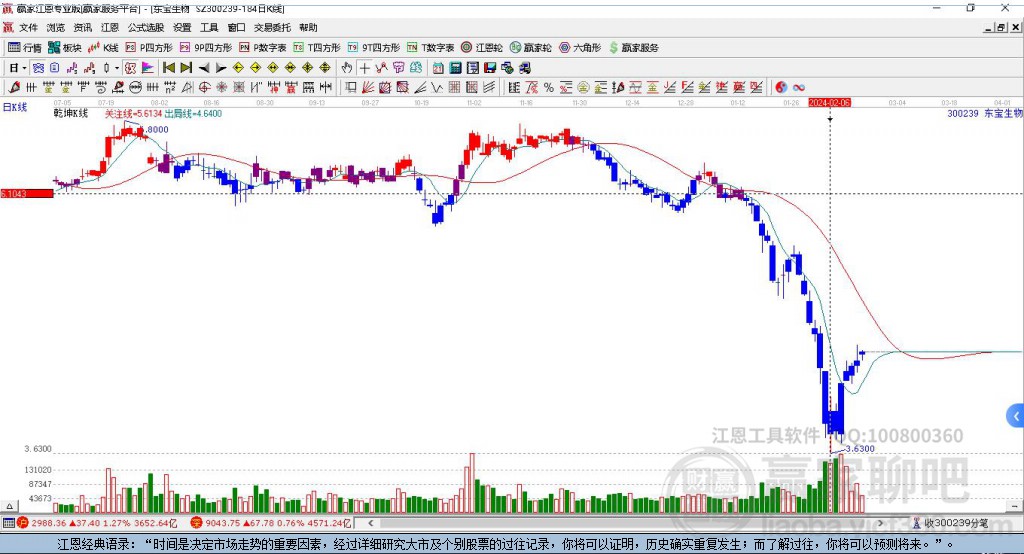
Task: Click the 收300239分笔 status entry
Action: (x=951, y=523)
